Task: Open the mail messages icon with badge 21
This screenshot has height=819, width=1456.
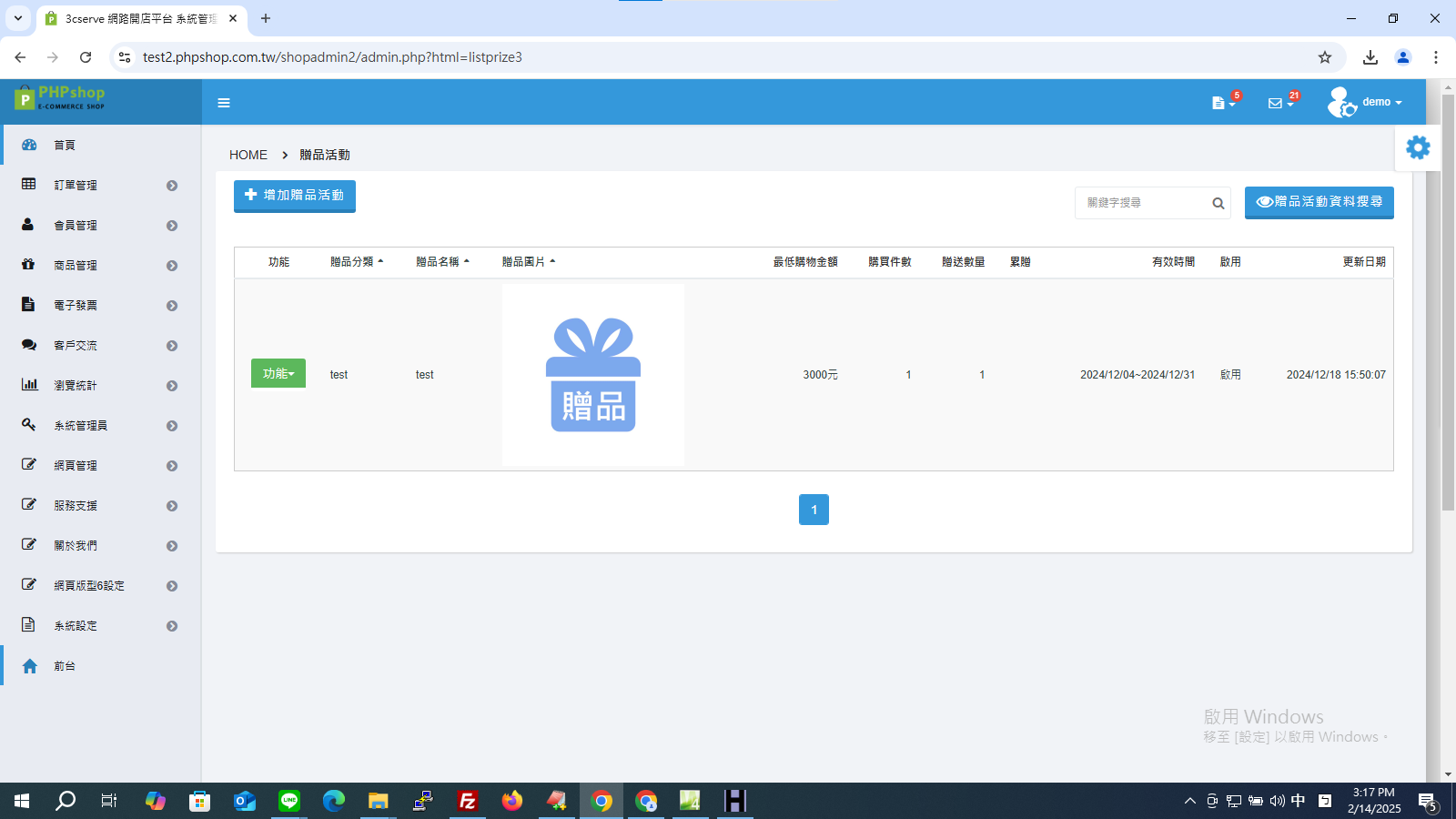Action: [1280, 102]
